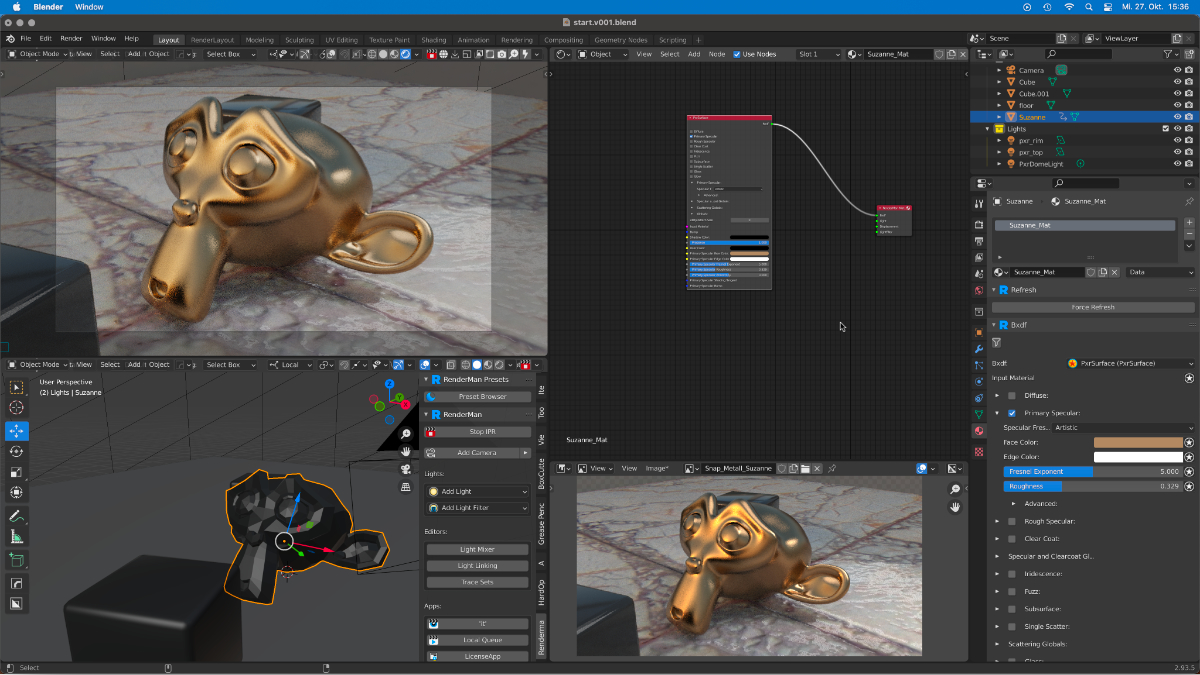Expand the PxrDomeLight entry in the outliner

[1000, 164]
